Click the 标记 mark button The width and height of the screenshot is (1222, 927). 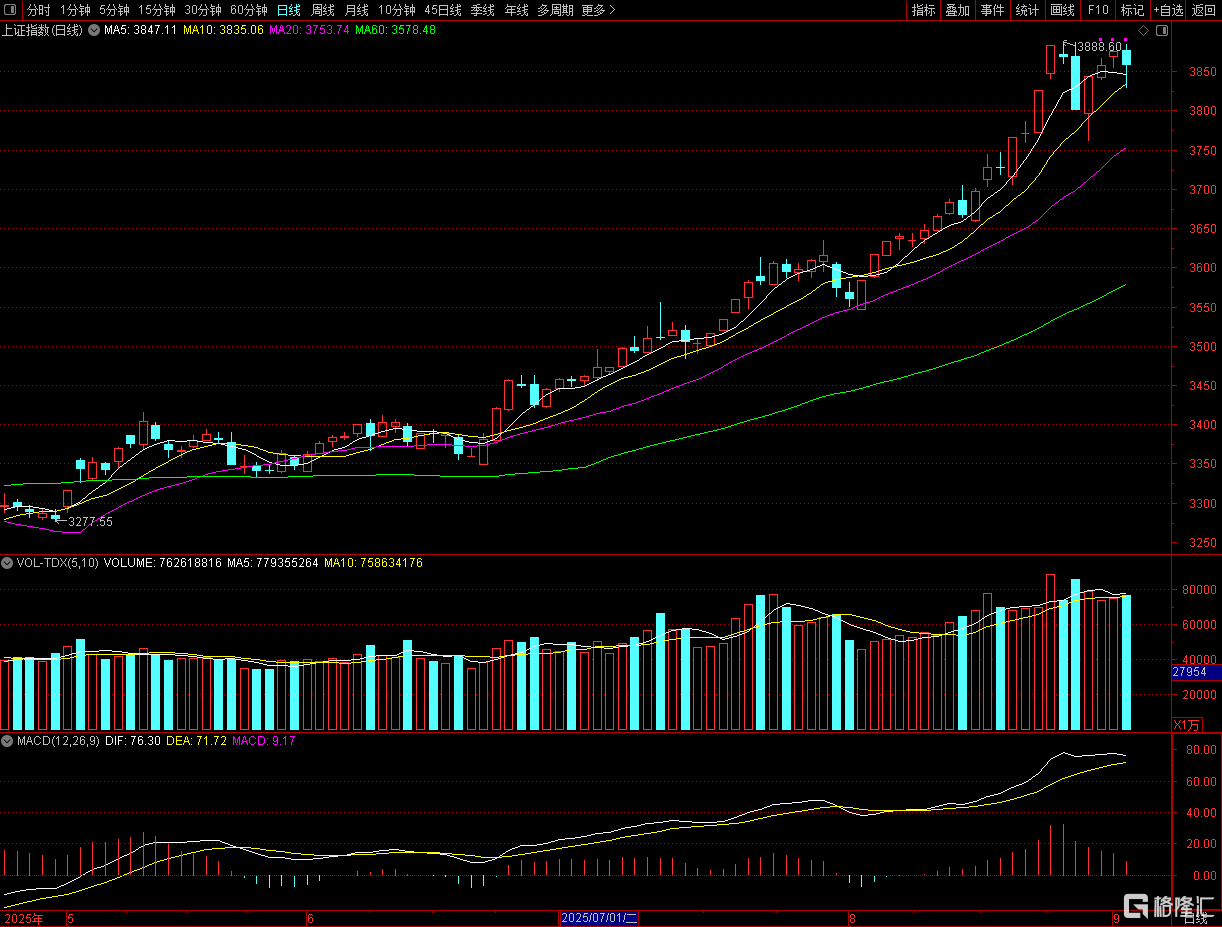1132,10
